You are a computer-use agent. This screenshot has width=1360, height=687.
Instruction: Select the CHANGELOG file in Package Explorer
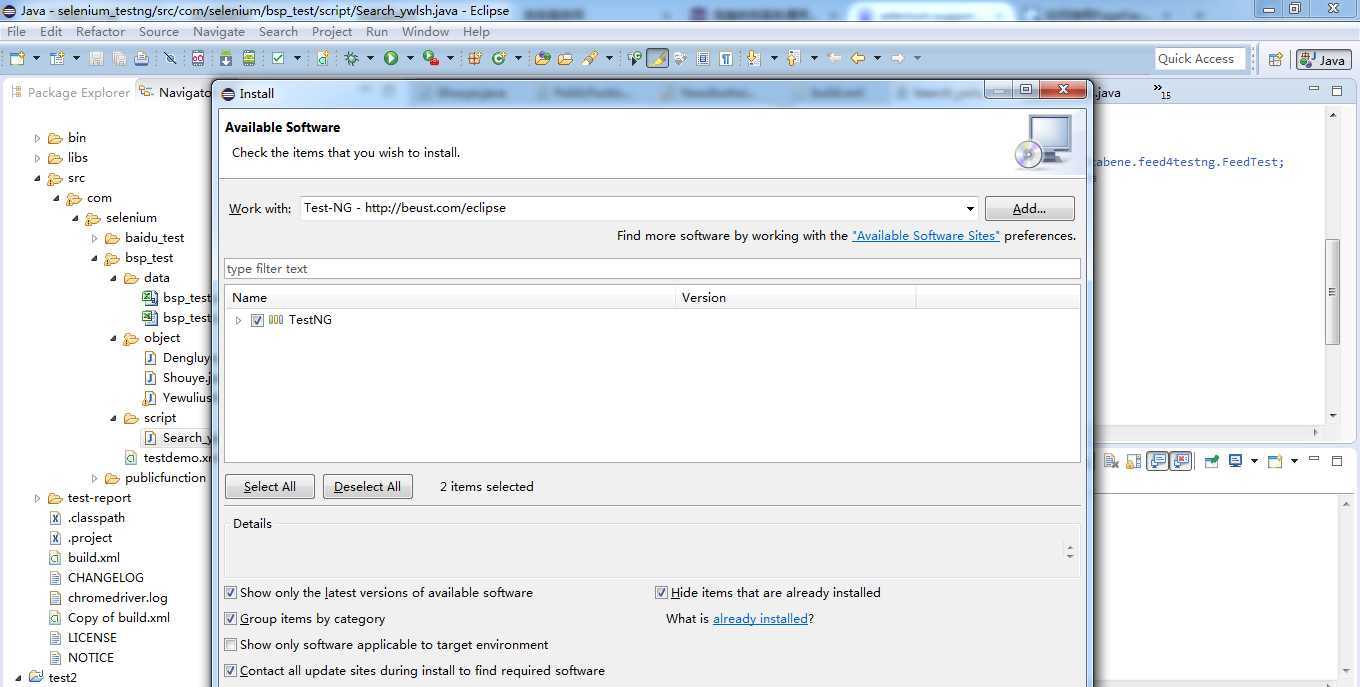pyautogui.click(x=105, y=578)
